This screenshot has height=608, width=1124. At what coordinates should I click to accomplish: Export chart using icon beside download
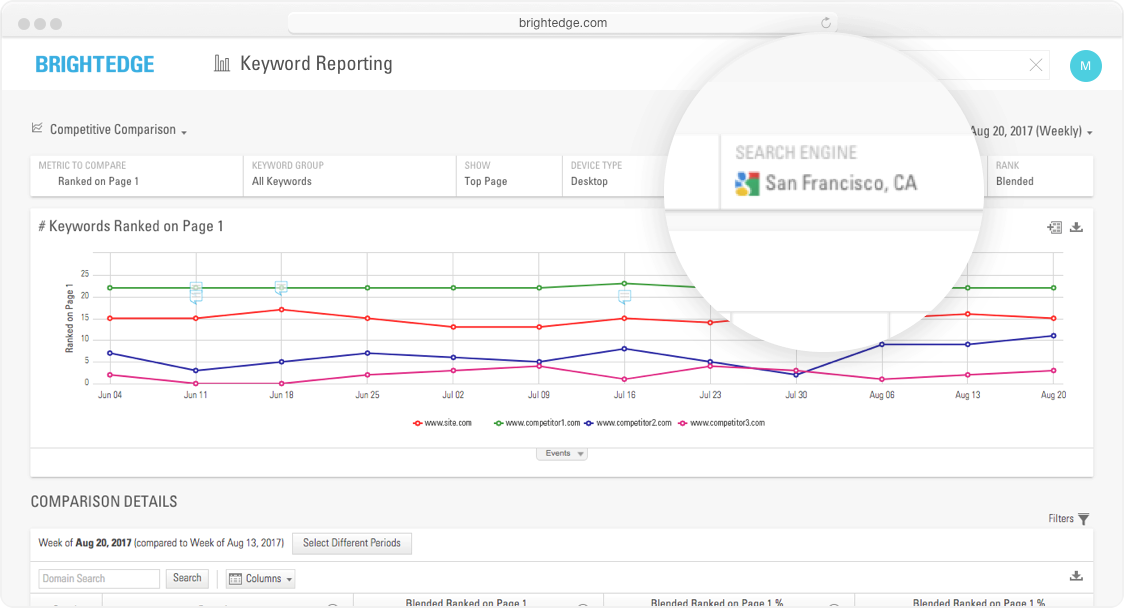[1054, 227]
